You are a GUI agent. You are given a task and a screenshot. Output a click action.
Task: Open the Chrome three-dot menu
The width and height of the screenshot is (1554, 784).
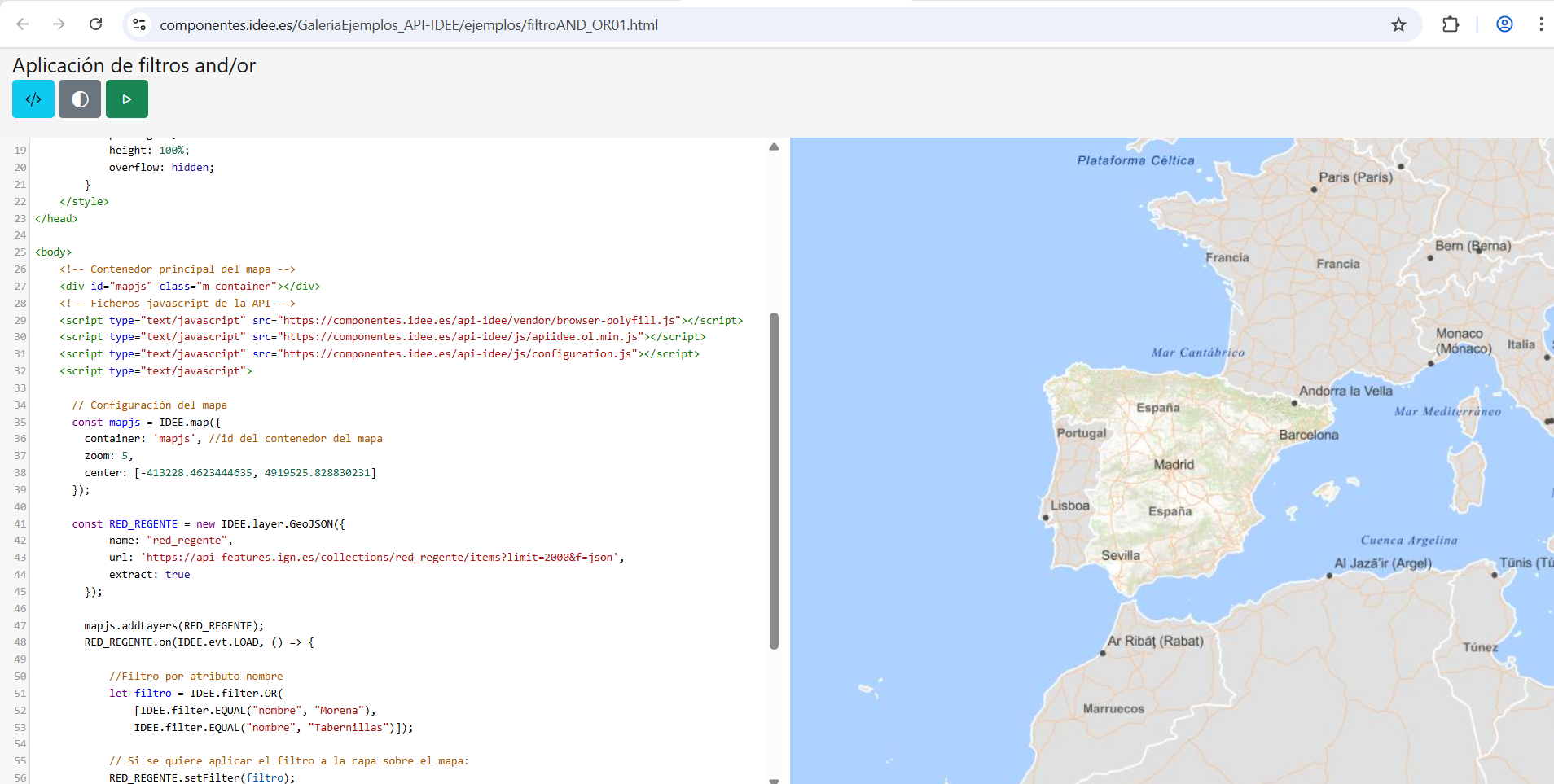tap(1540, 24)
